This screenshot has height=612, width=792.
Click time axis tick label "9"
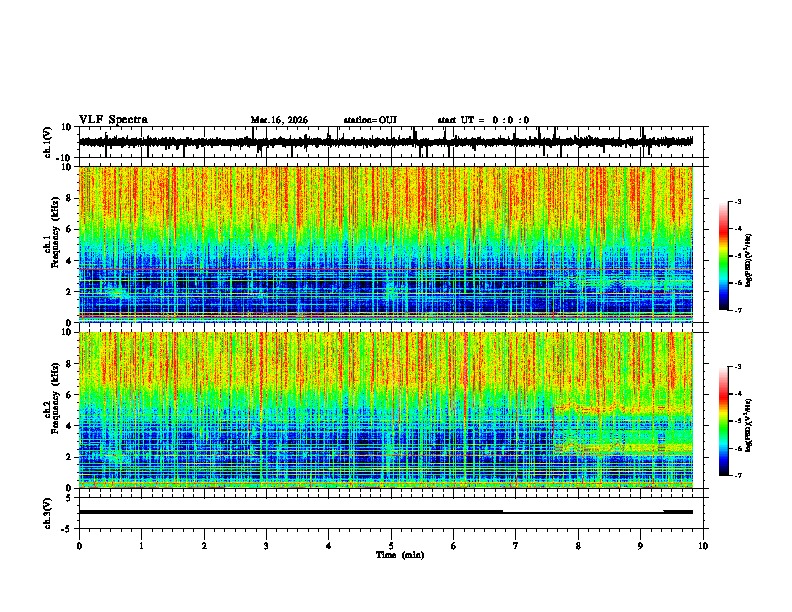pyautogui.click(x=640, y=546)
